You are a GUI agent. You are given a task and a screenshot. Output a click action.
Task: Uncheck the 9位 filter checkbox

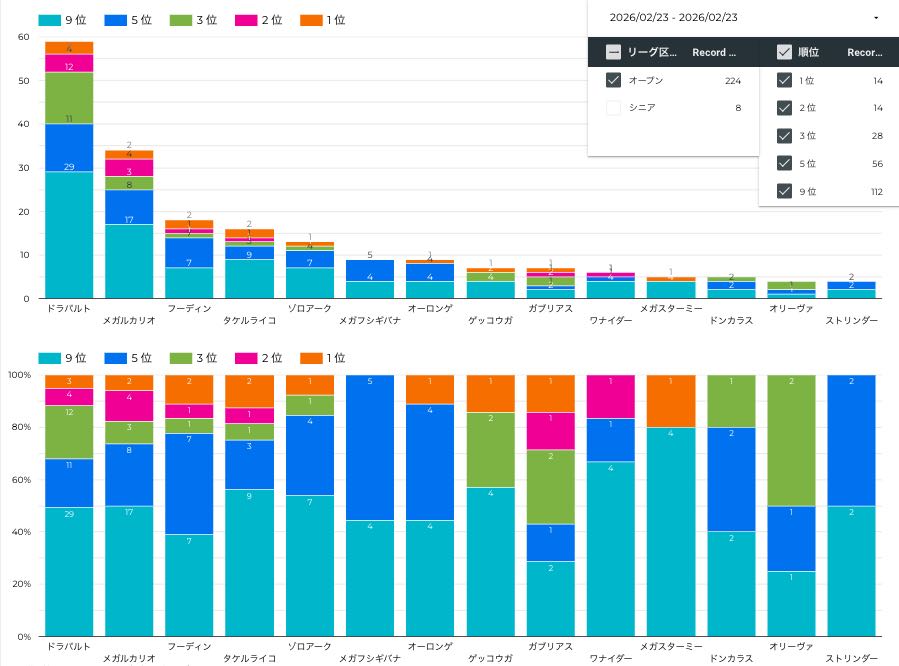[784, 192]
